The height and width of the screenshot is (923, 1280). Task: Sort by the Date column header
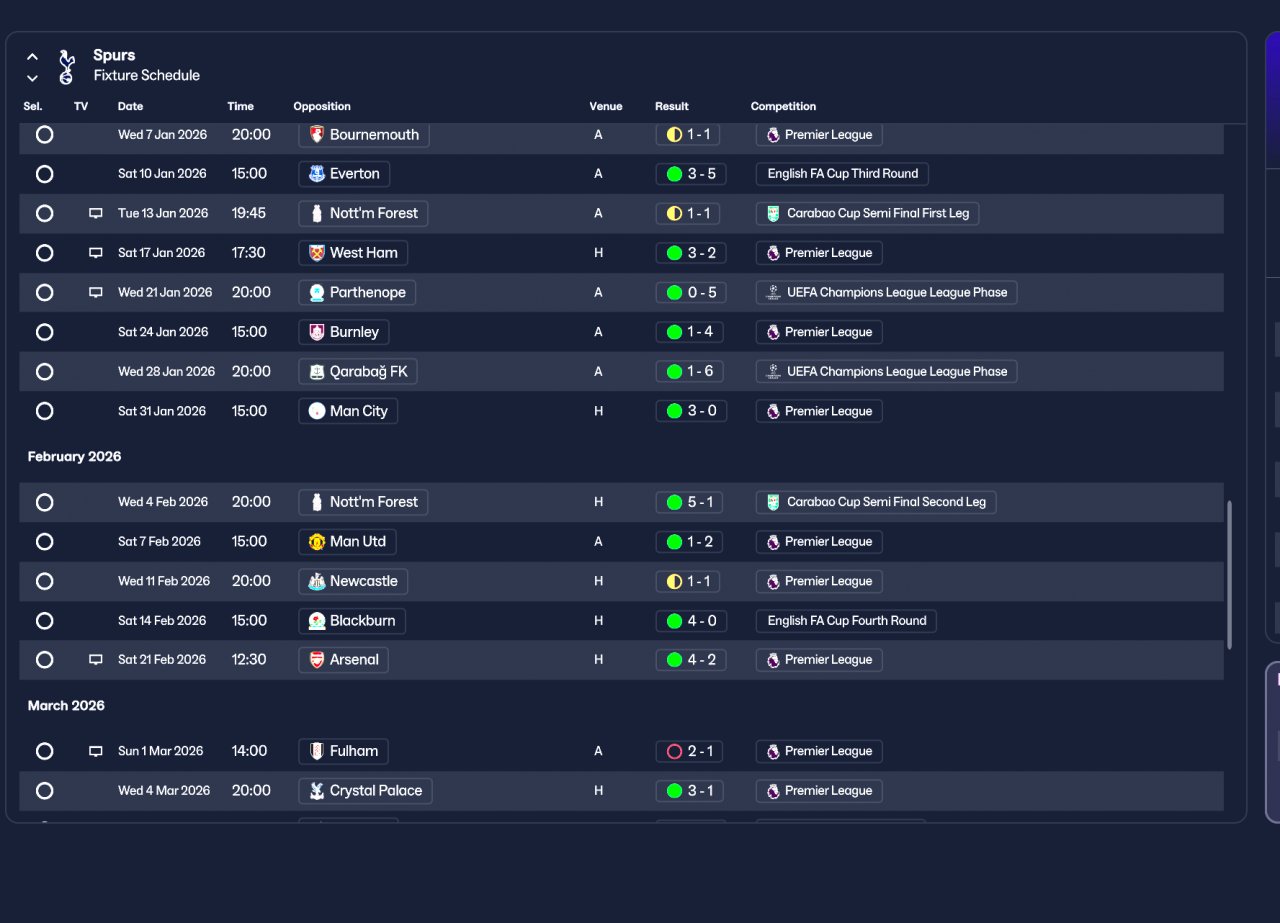130,107
